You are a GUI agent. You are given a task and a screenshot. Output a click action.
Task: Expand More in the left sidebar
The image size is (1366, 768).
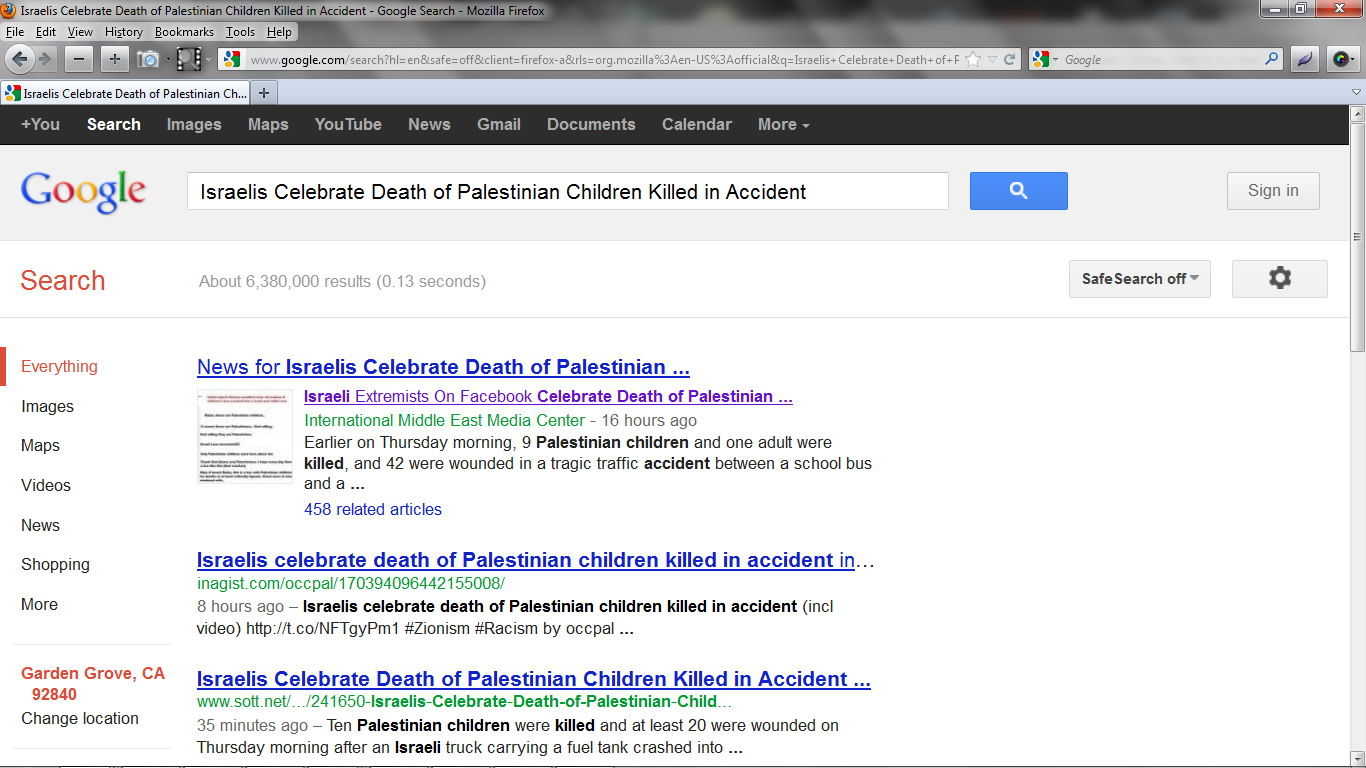click(39, 604)
